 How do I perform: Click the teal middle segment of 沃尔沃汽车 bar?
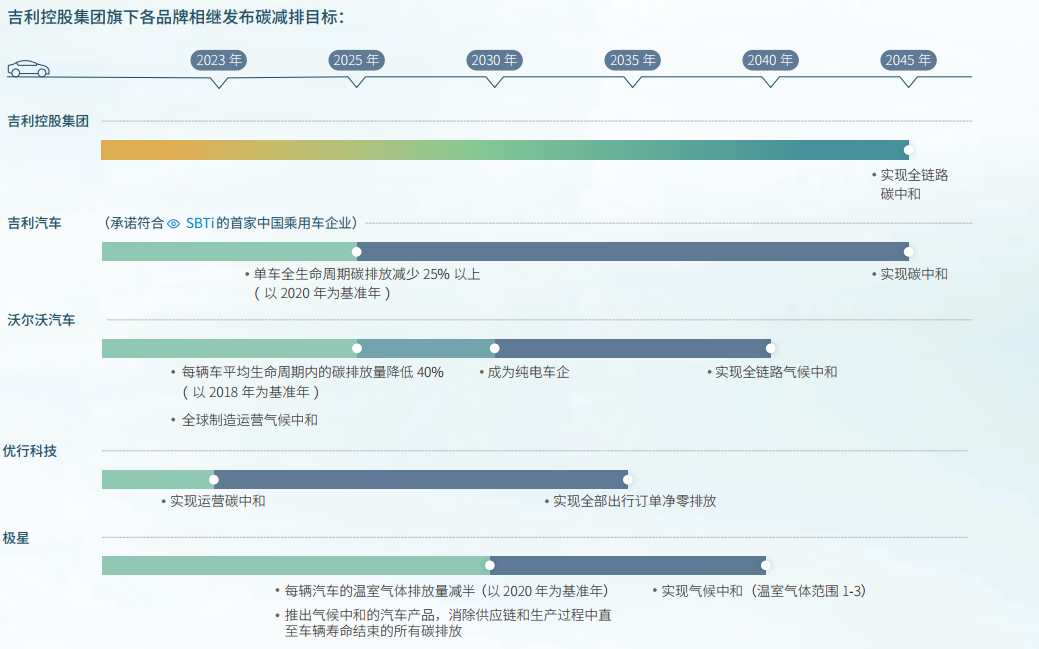pos(426,349)
